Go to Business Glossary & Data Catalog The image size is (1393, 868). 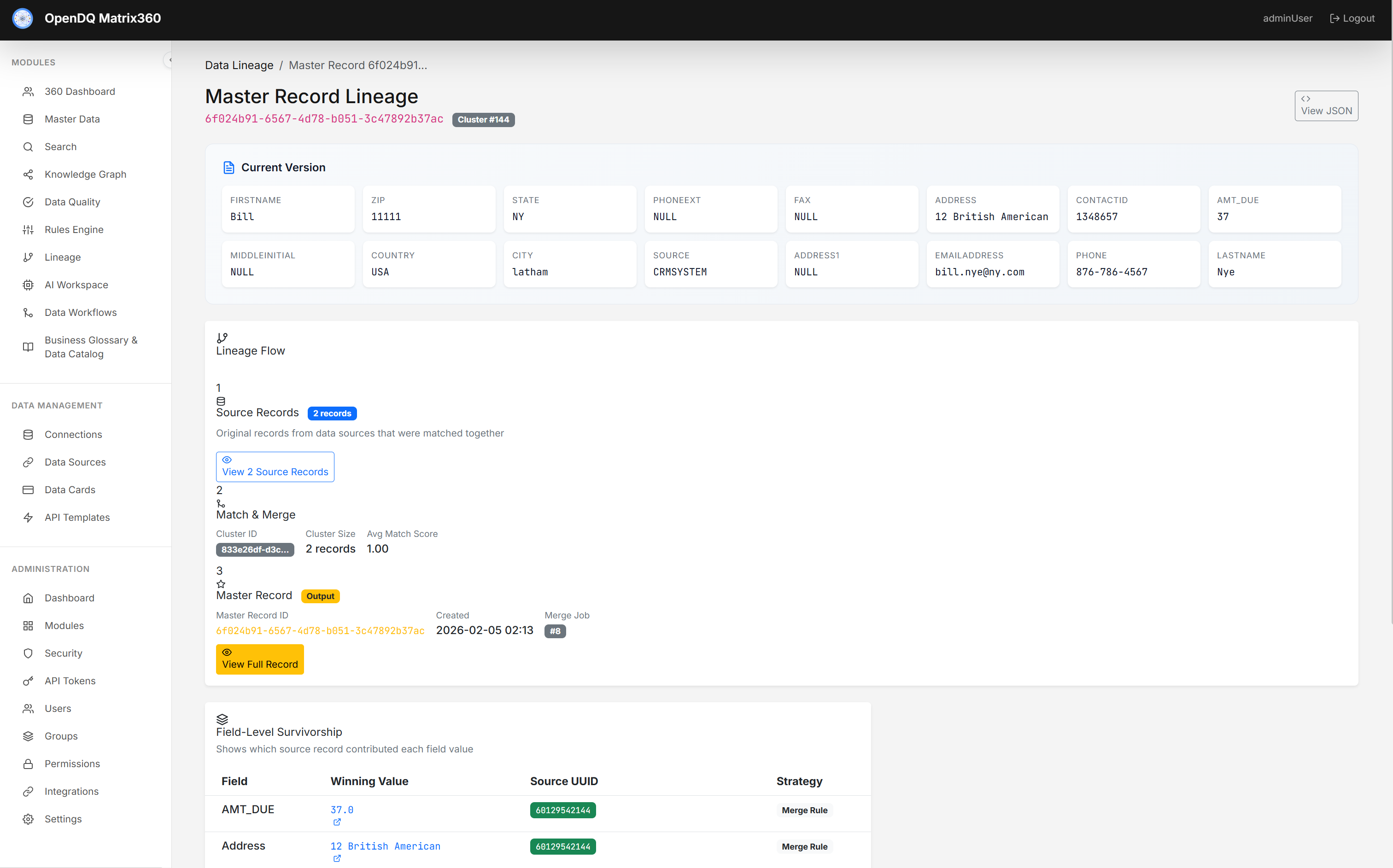coord(91,347)
